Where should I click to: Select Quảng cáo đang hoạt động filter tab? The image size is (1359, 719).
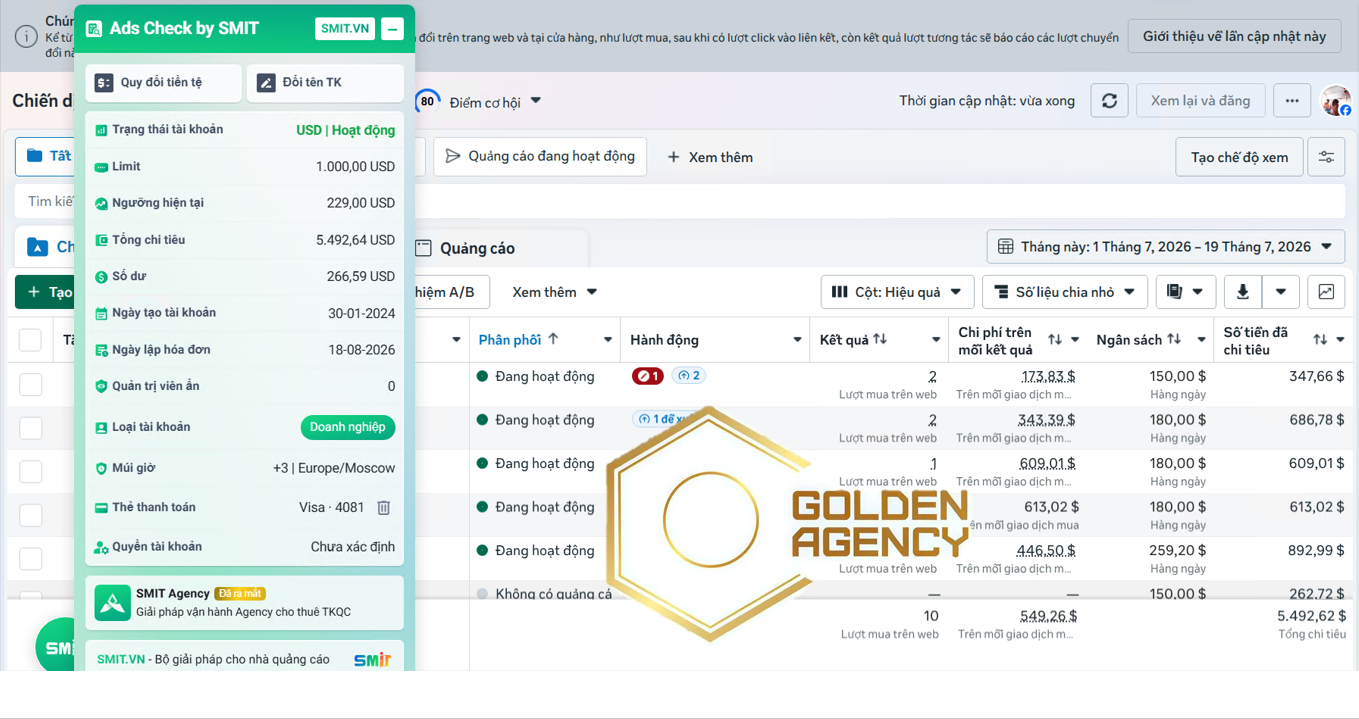540,157
